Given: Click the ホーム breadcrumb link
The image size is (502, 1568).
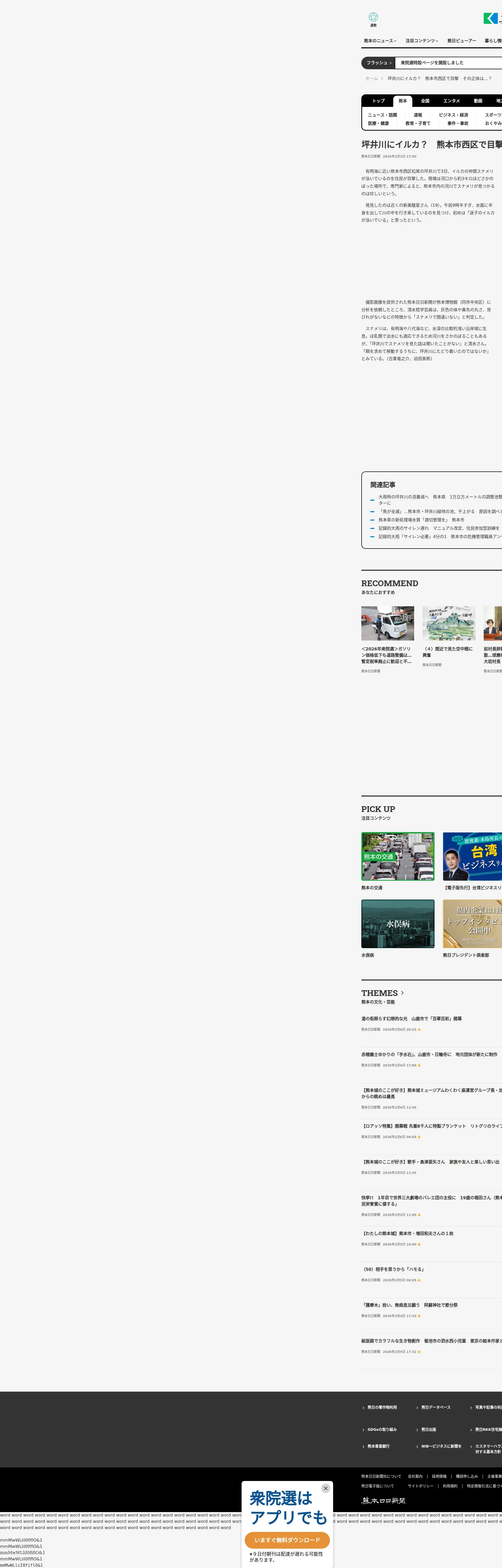Looking at the screenshot, I should (371, 78).
